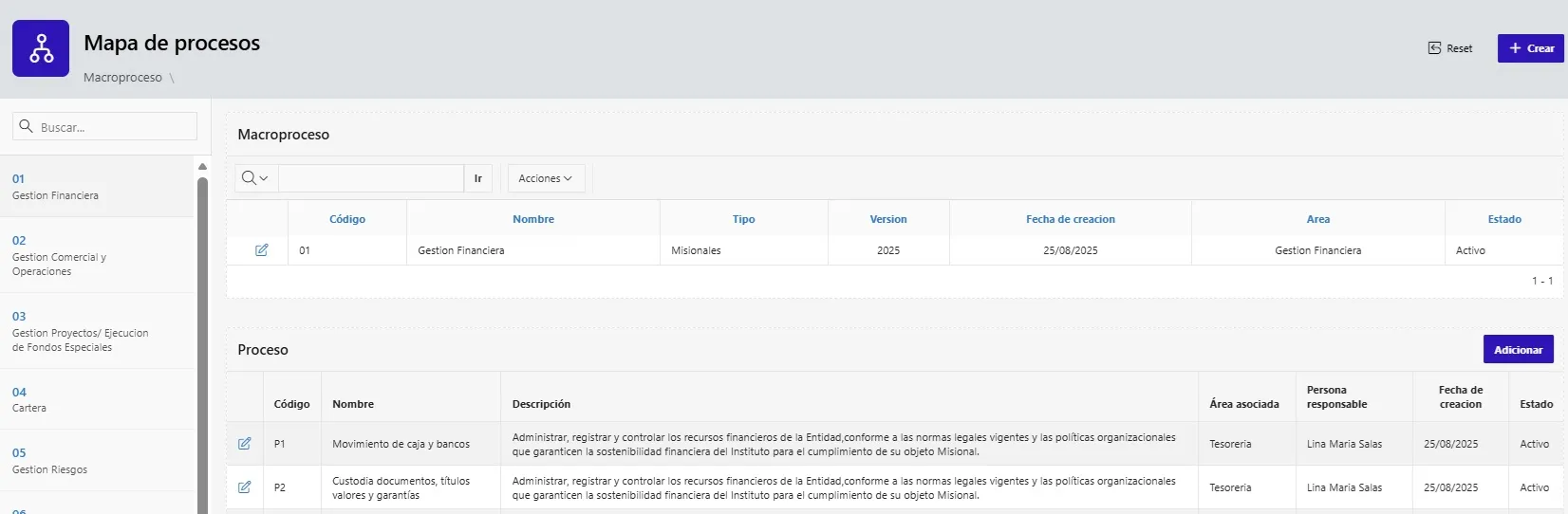Click the 25/08/2025 date in P2 row

(x=1450, y=487)
